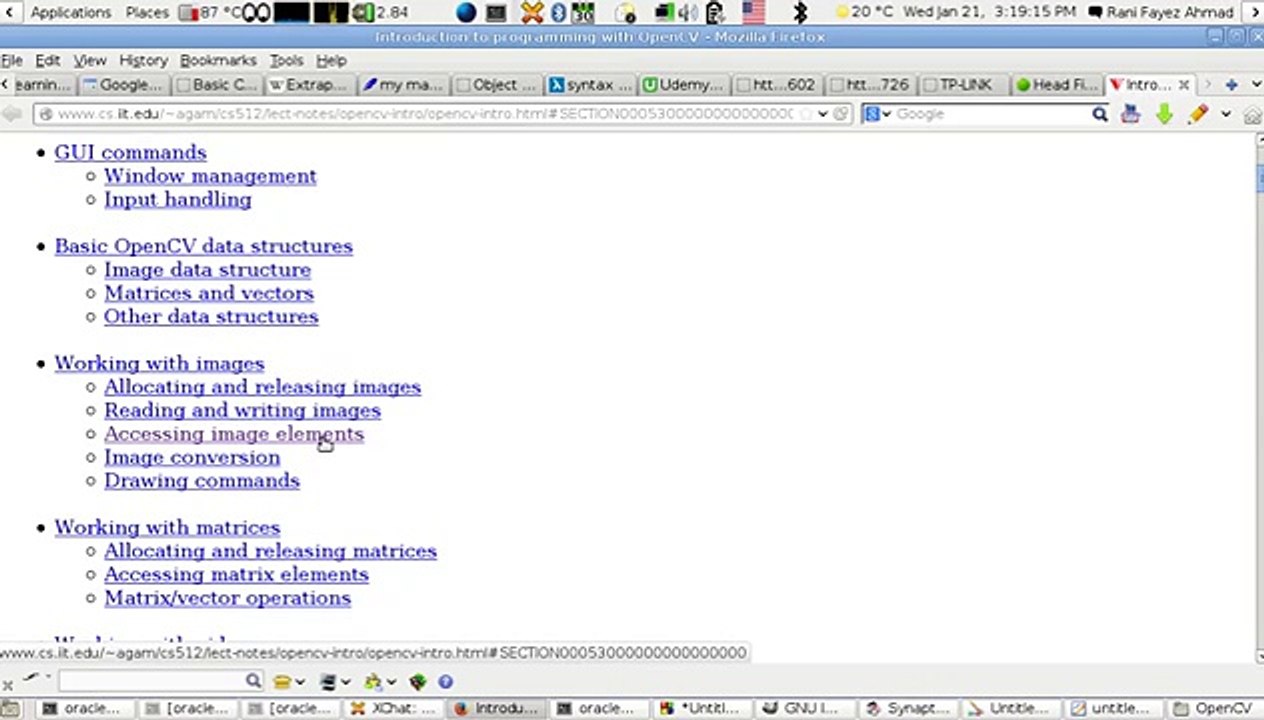
Task: Click the bottom toolbar magnifier icon
Action: [254, 681]
